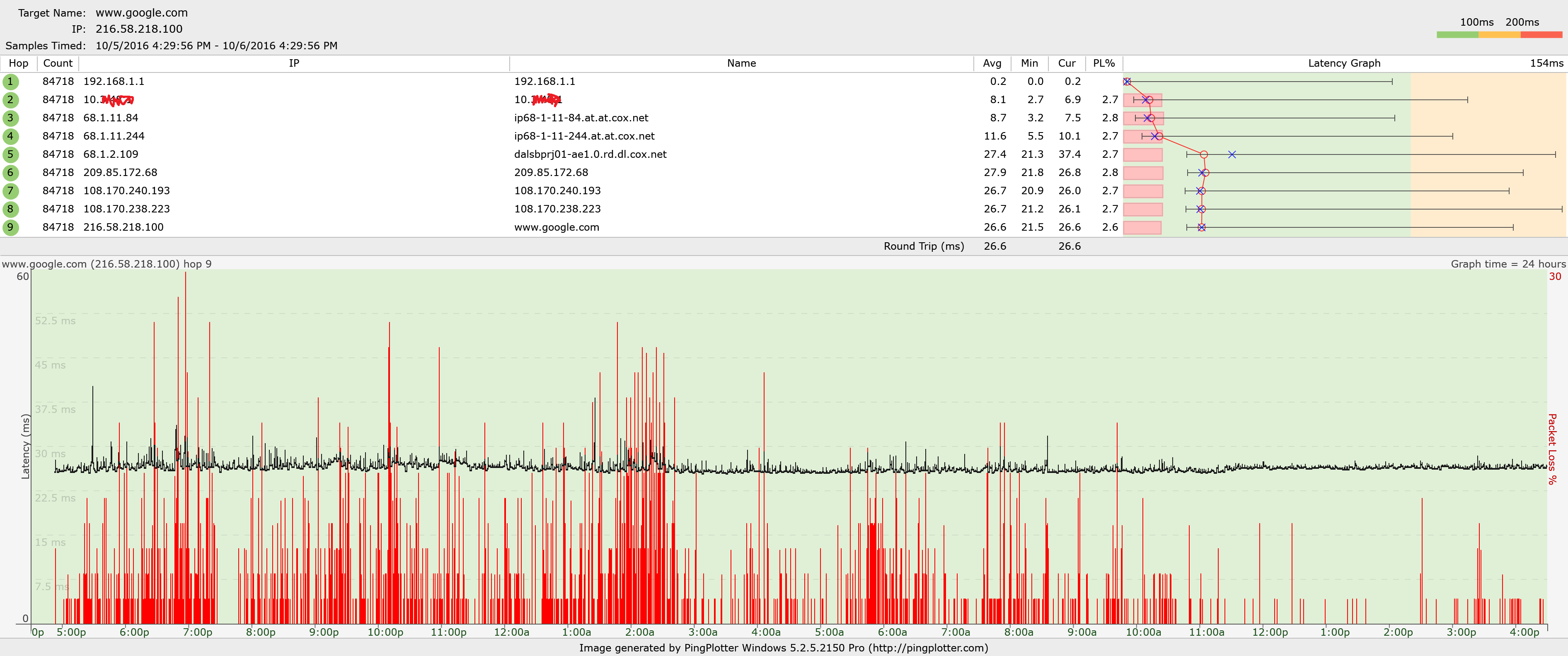Viewport: 1568px width, 656px height.
Task: Click the 4:00p marker on the time axis
Action: [1524, 632]
